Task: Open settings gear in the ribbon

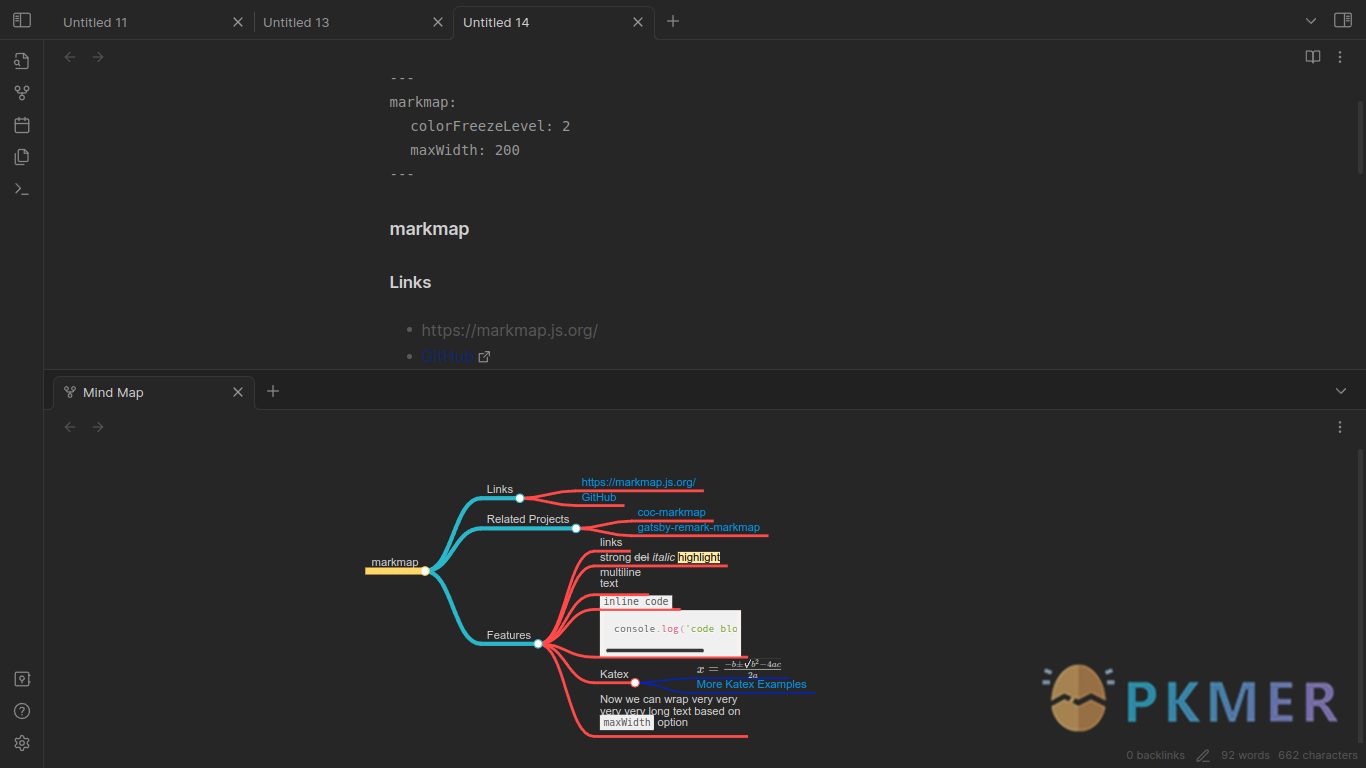Action: 21,743
